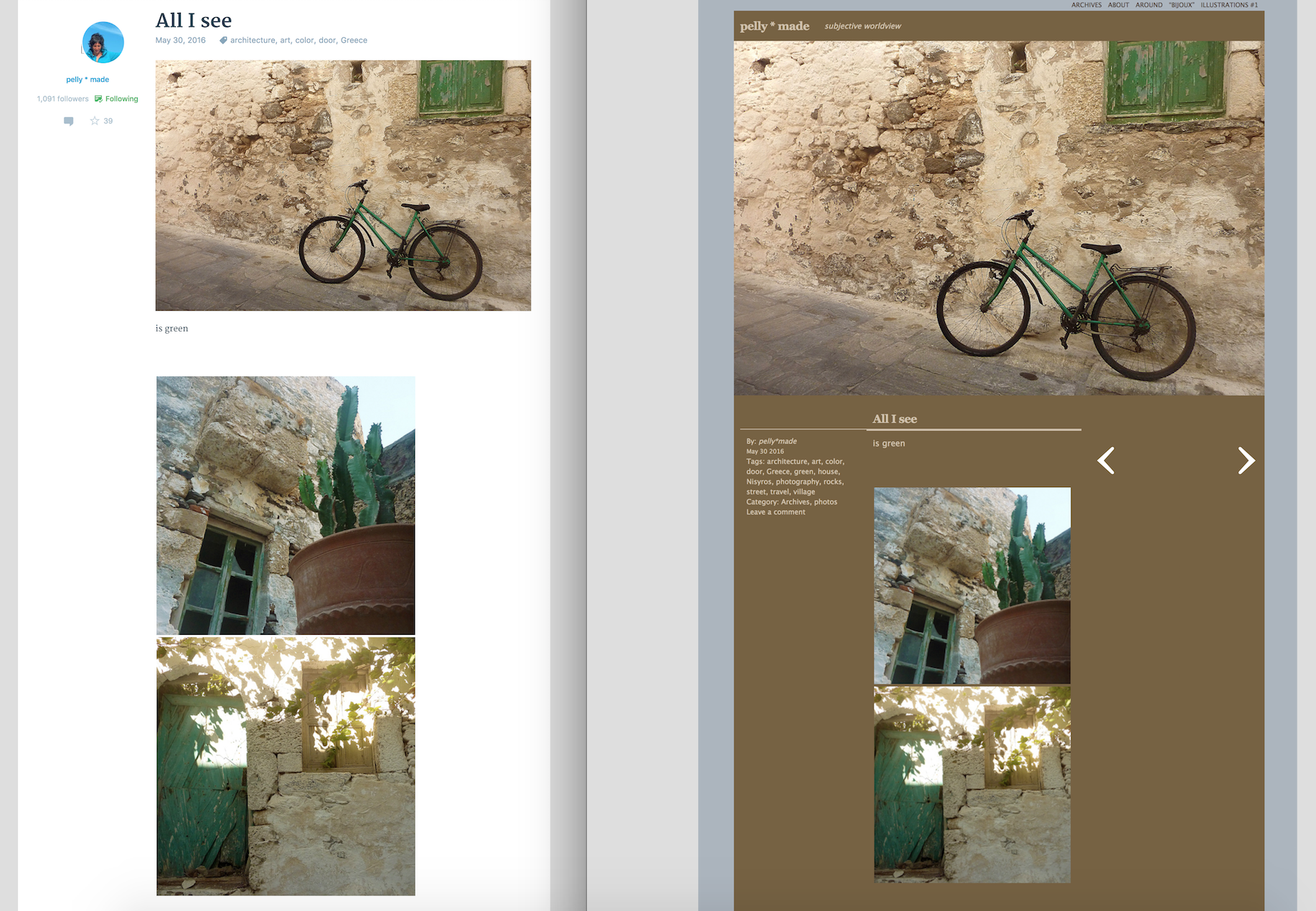
Task: Go to previous post with left arrow
Action: [1106, 461]
